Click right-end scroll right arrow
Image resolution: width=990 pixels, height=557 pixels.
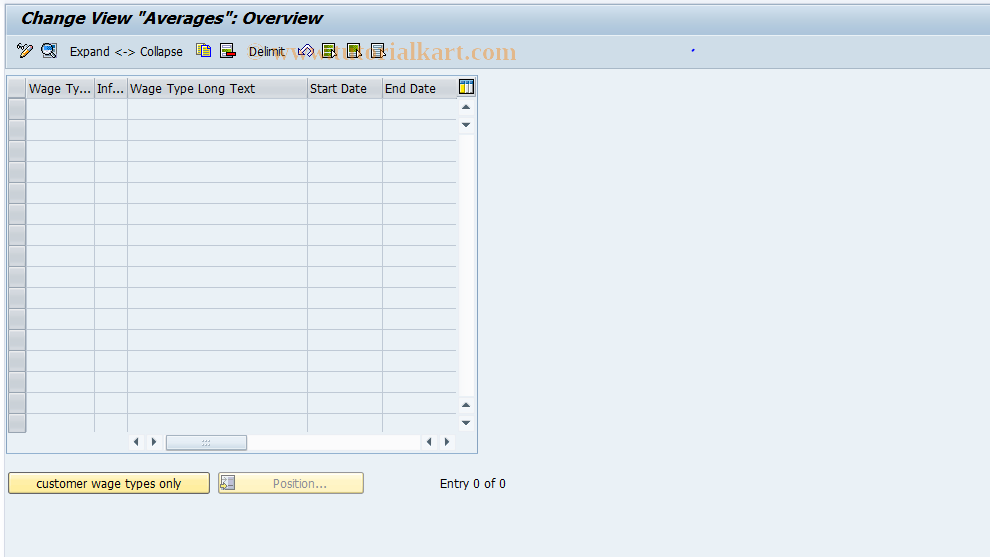tap(447, 442)
